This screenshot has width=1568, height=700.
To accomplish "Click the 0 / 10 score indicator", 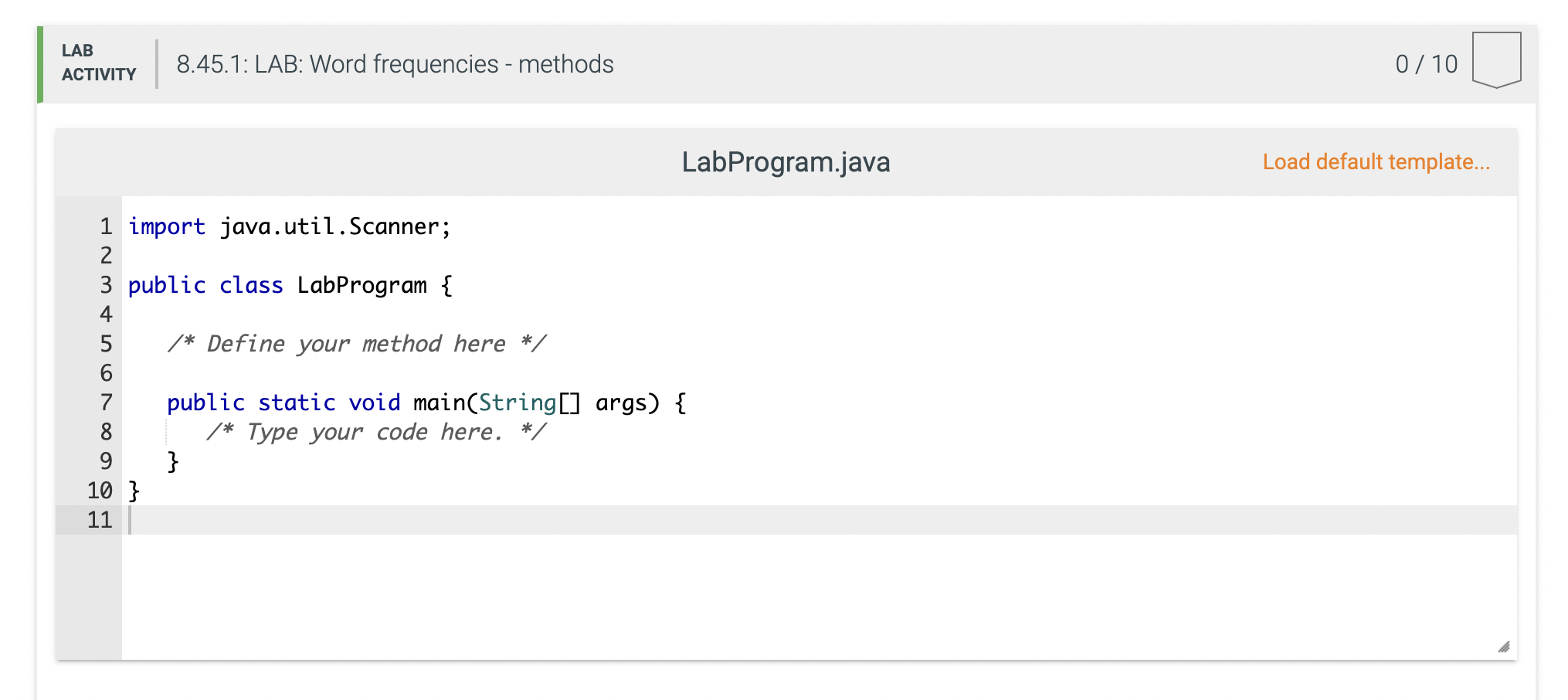I will [x=1426, y=64].
